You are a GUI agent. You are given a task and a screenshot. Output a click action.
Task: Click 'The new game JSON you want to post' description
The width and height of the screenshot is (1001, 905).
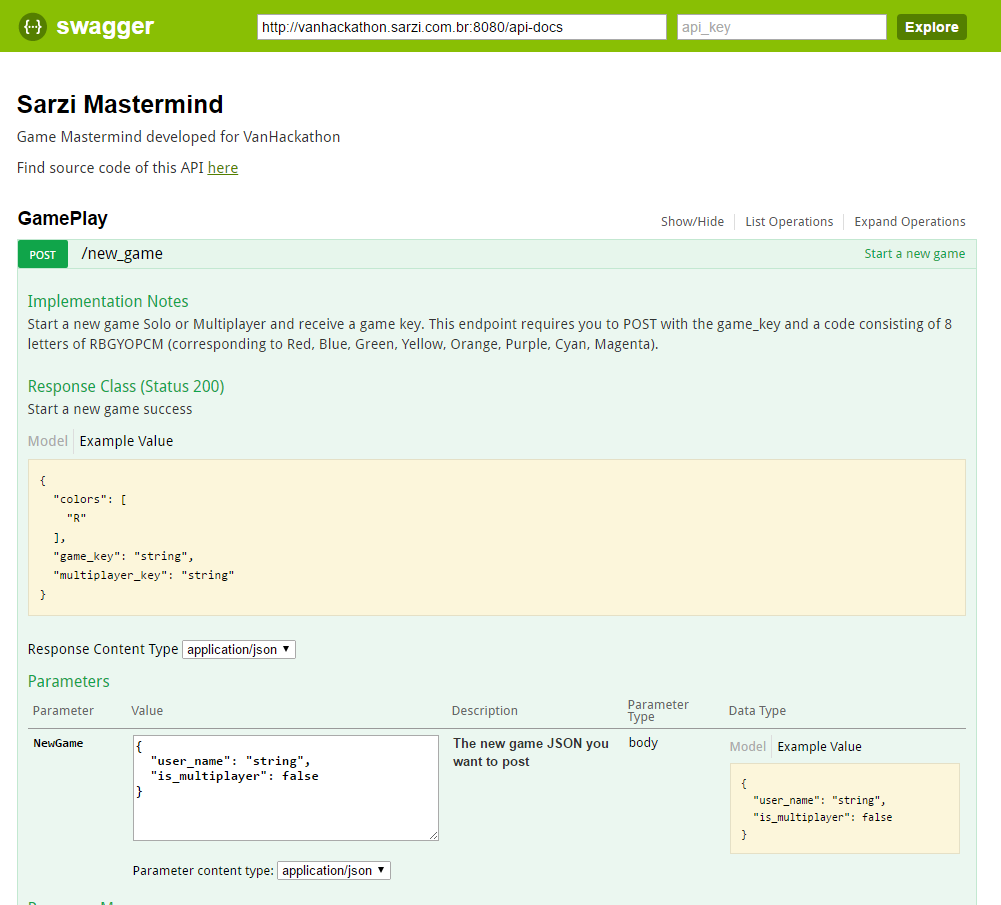(x=531, y=752)
